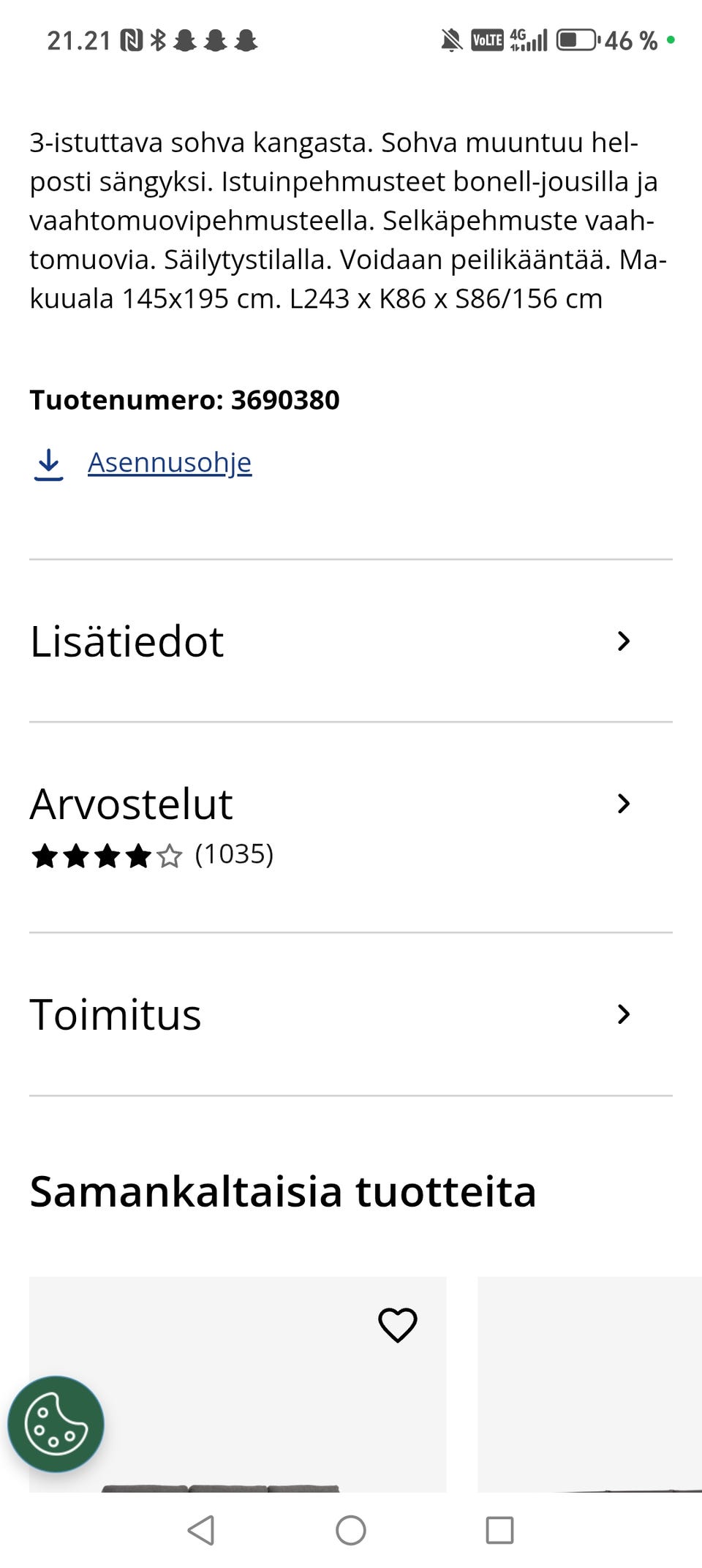Tap the download arrow icon beside Asennusohje
The height and width of the screenshot is (1568, 702).
tap(48, 464)
